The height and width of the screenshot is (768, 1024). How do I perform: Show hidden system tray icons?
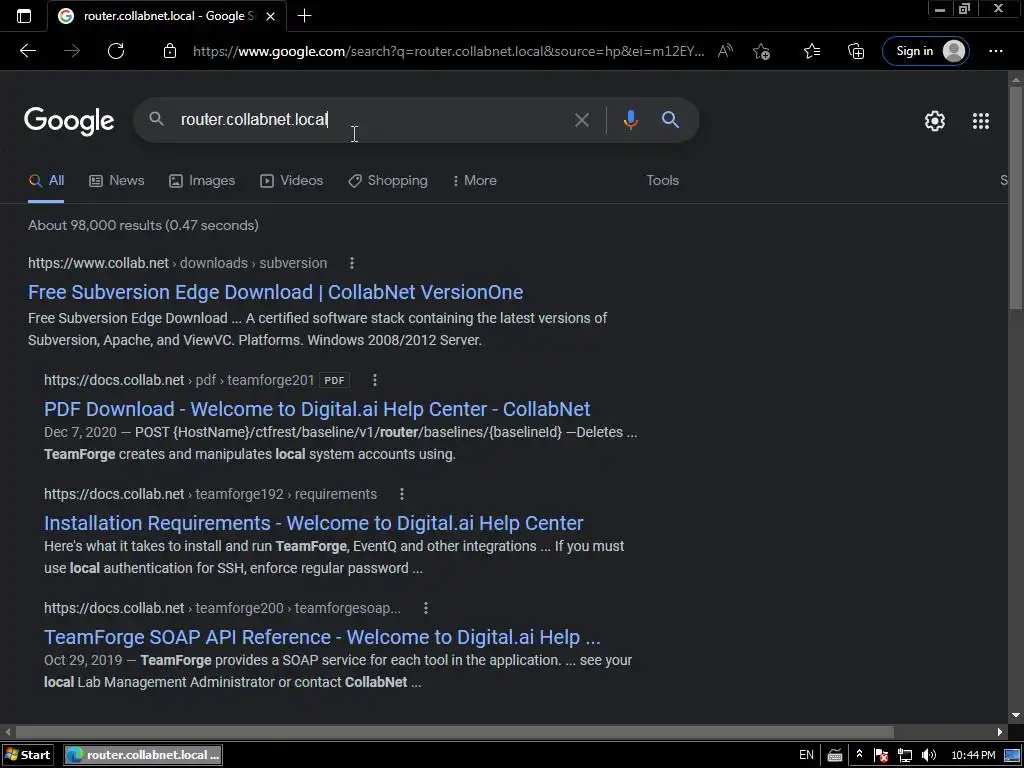coord(859,754)
